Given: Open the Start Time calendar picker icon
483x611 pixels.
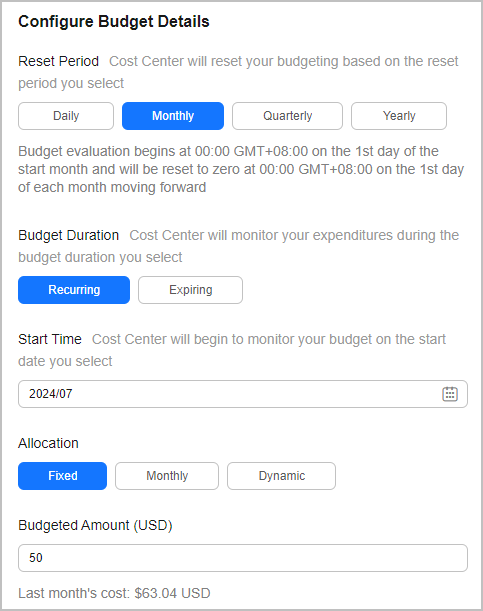Looking at the screenshot, I should 450,394.
